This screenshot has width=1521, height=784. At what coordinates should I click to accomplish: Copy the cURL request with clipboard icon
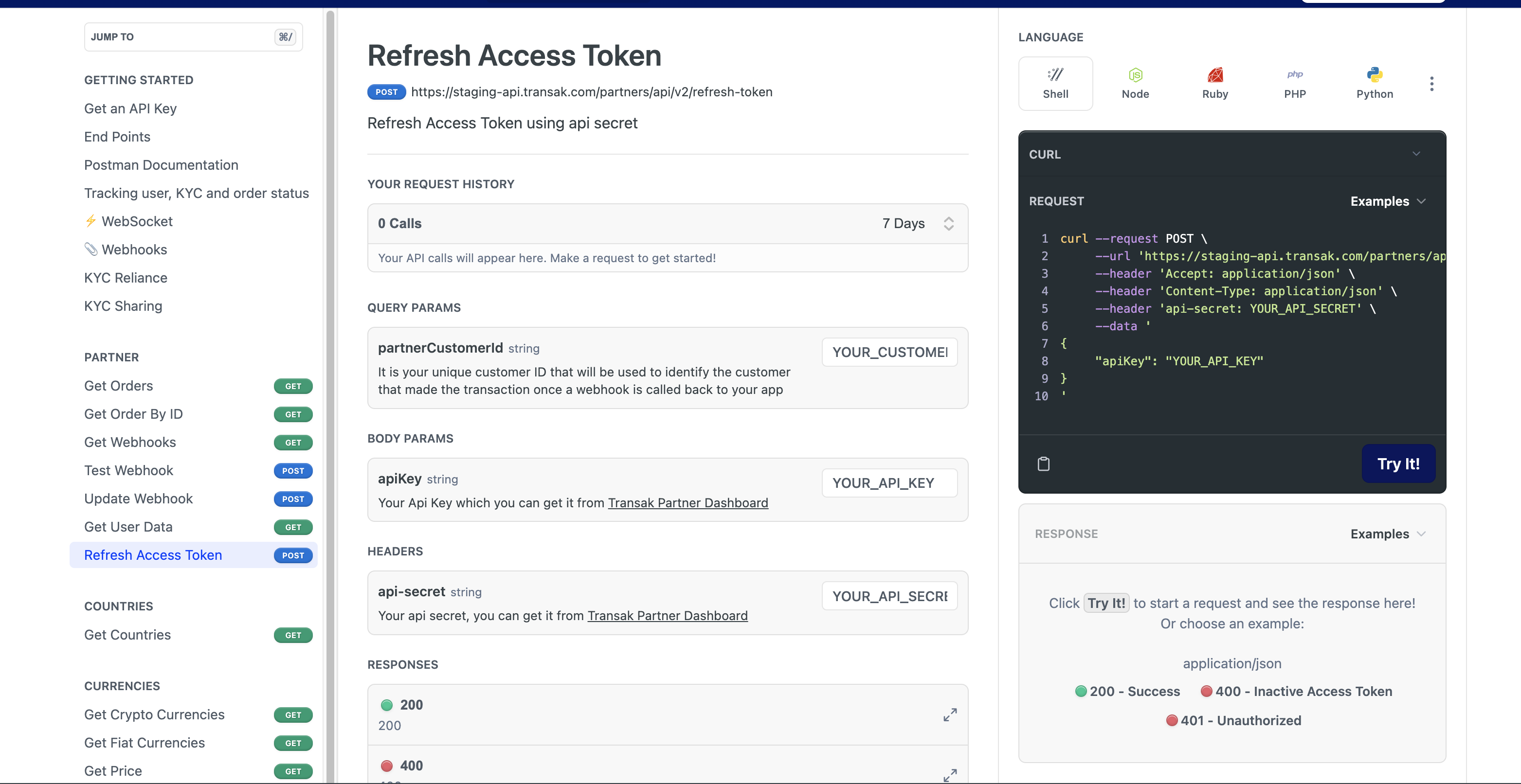1043,464
